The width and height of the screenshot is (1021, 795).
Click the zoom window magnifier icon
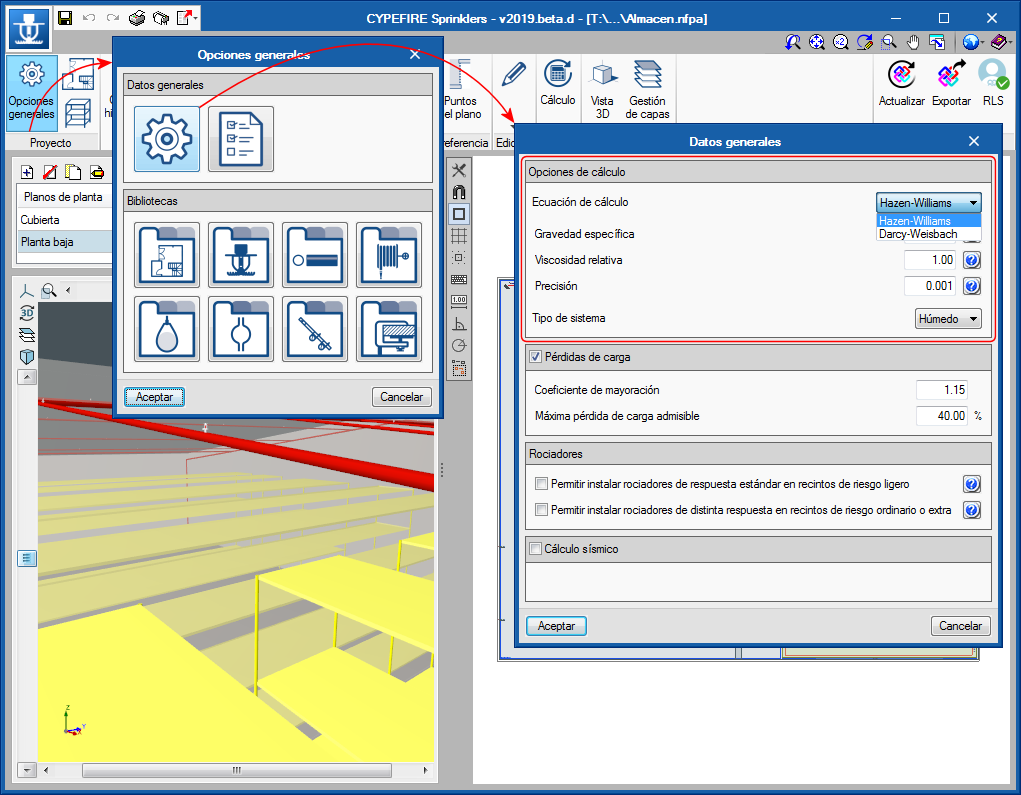pyautogui.click(x=889, y=42)
